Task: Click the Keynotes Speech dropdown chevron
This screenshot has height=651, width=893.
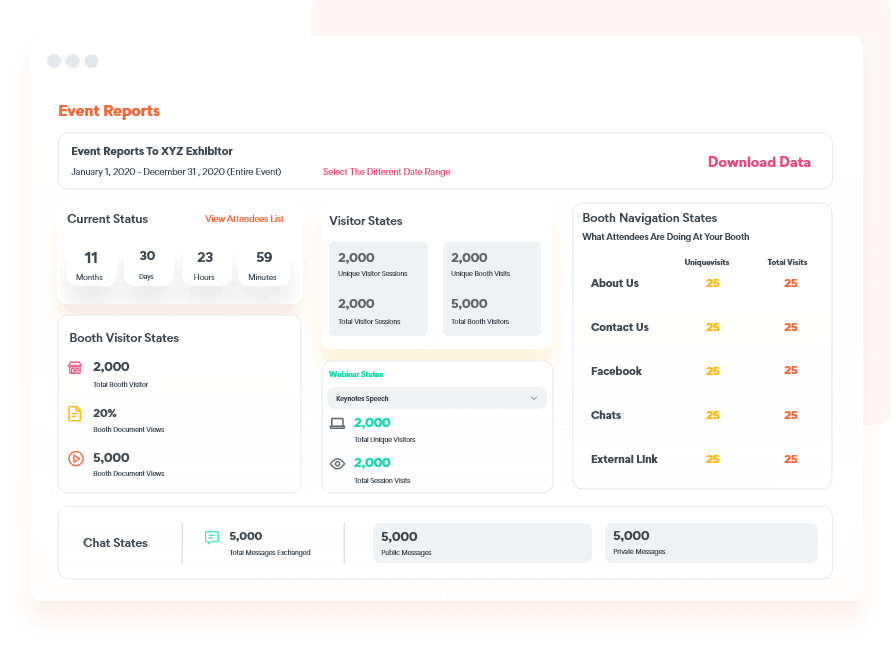Action: tap(534, 398)
